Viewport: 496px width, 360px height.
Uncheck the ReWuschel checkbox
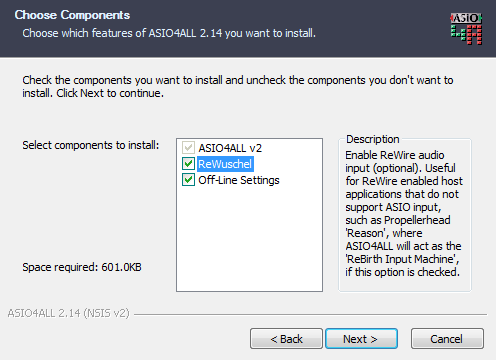[188, 164]
